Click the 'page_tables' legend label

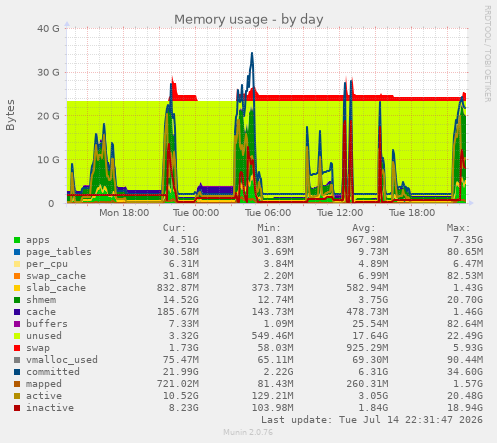tap(59, 252)
